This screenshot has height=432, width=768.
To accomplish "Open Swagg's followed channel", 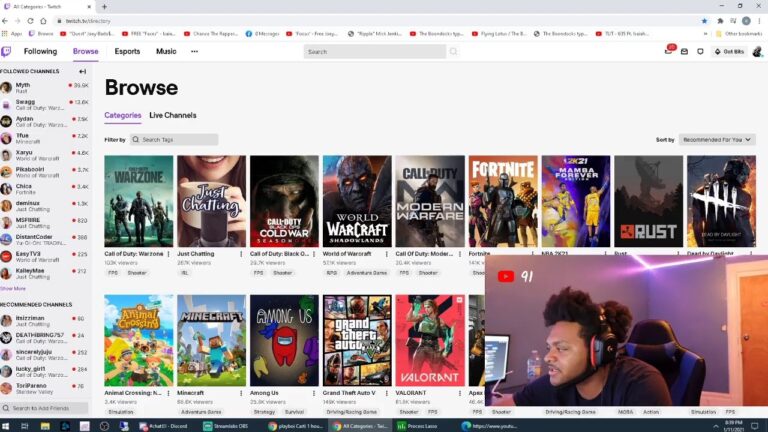I will point(45,105).
